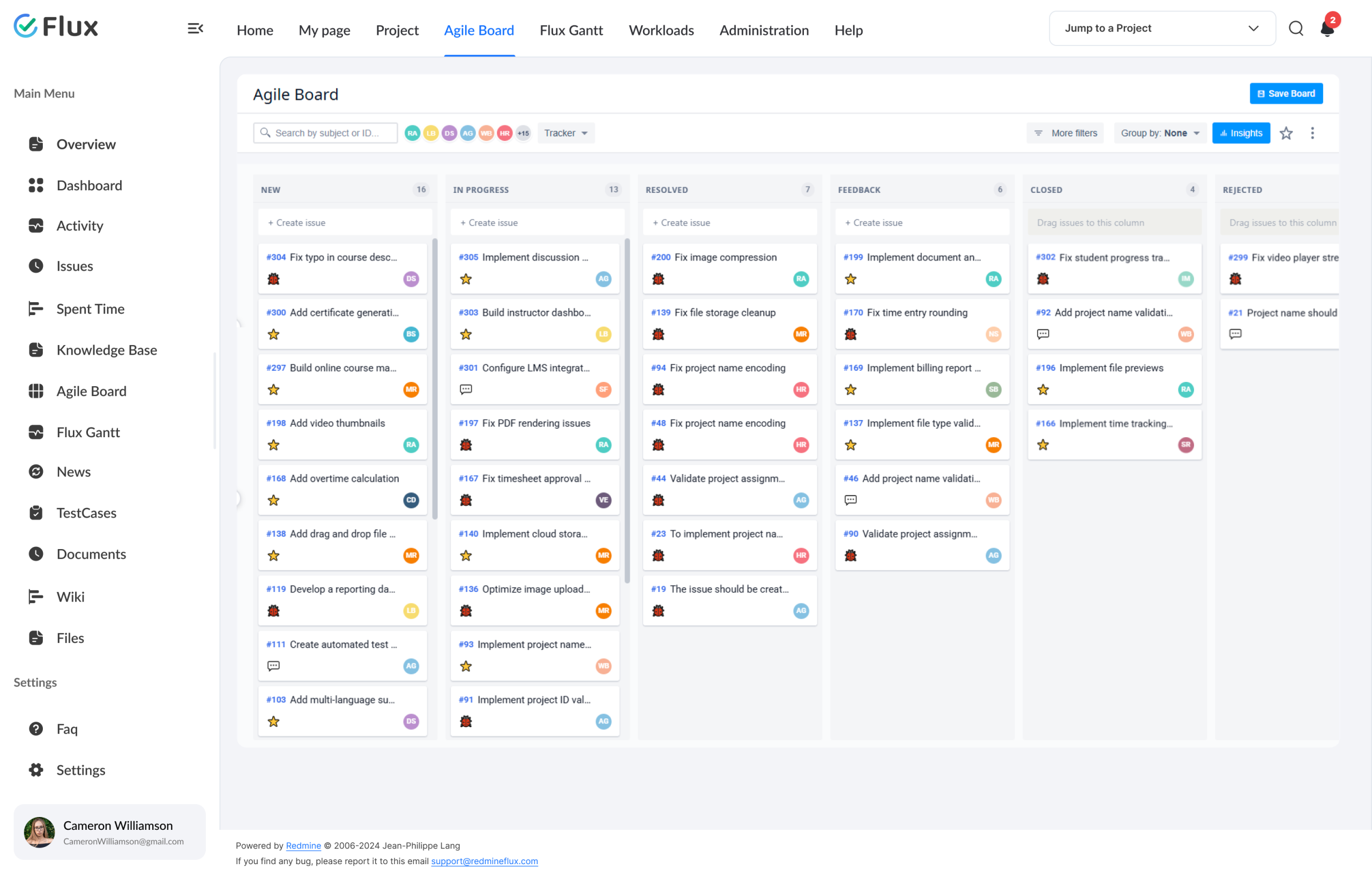The height and width of the screenshot is (877, 1372).
Task: Click the NEW column scrollbar
Action: [435, 379]
